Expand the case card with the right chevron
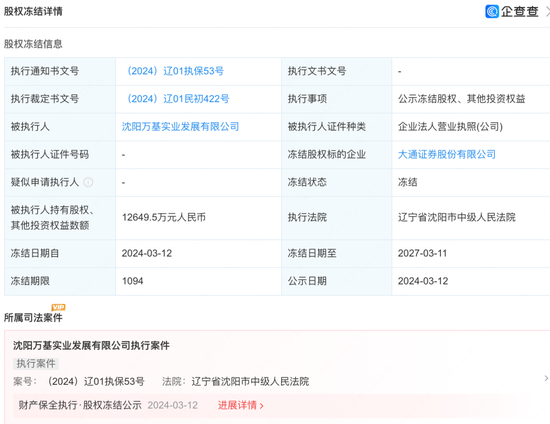The image size is (550, 424). (546, 378)
